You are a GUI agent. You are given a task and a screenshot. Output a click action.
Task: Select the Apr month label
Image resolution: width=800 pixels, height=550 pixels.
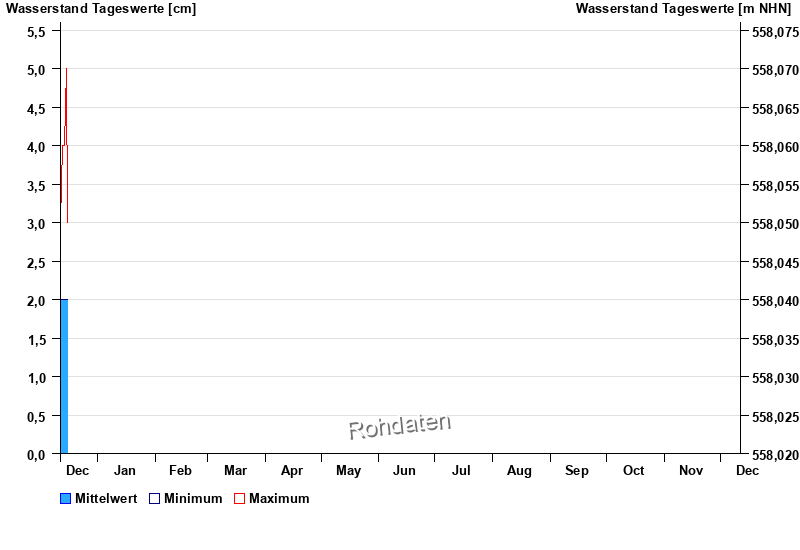pos(292,470)
